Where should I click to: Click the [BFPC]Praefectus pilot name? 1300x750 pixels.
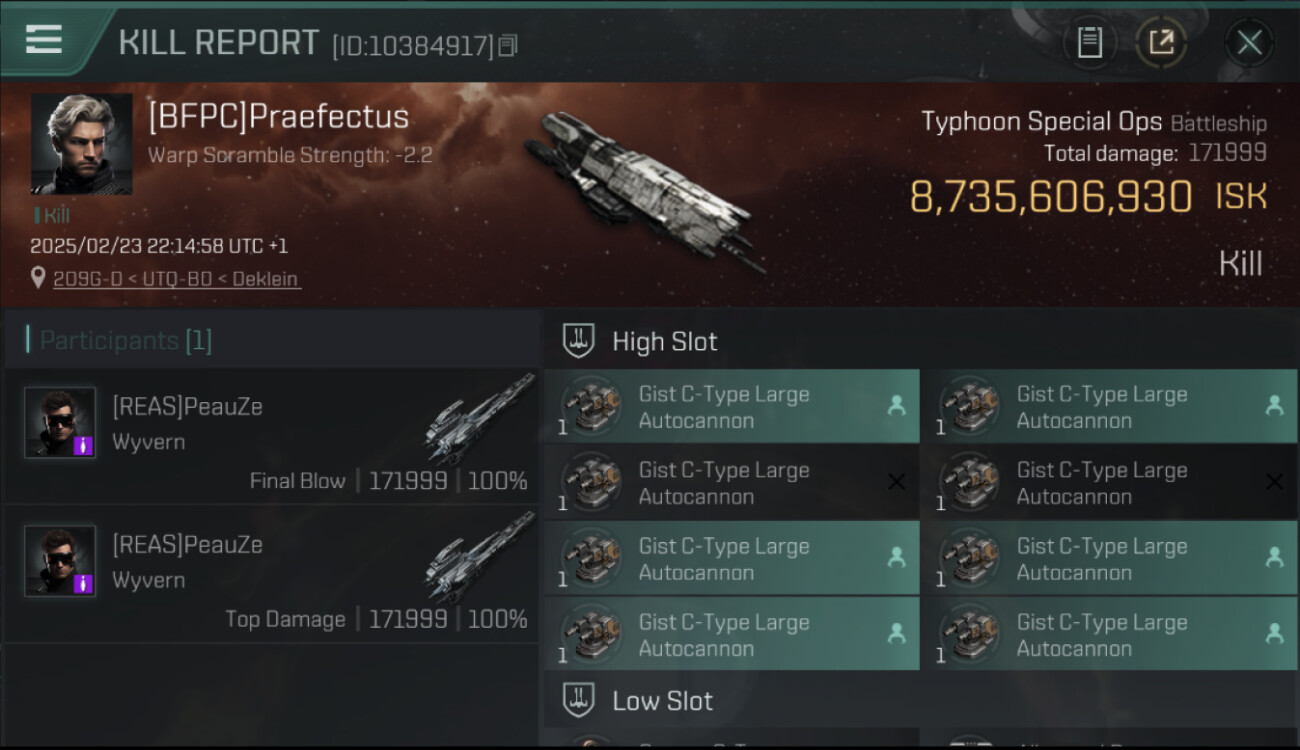pyautogui.click(x=278, y=117)
